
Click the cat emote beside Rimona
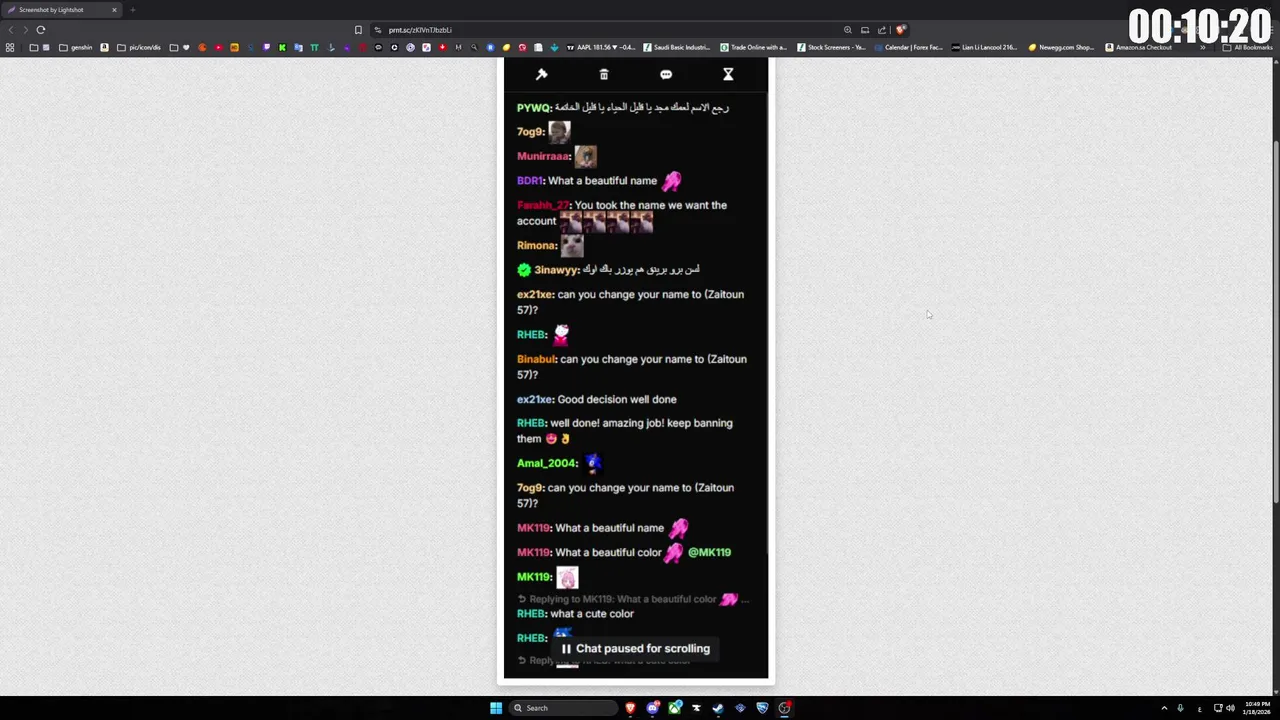click(x=572, y=245)
